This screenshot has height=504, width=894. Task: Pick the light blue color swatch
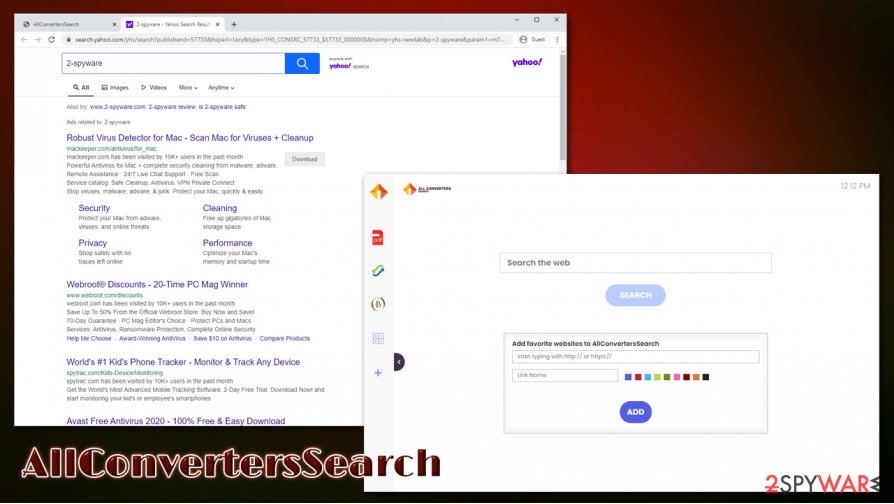click(648, 377)
